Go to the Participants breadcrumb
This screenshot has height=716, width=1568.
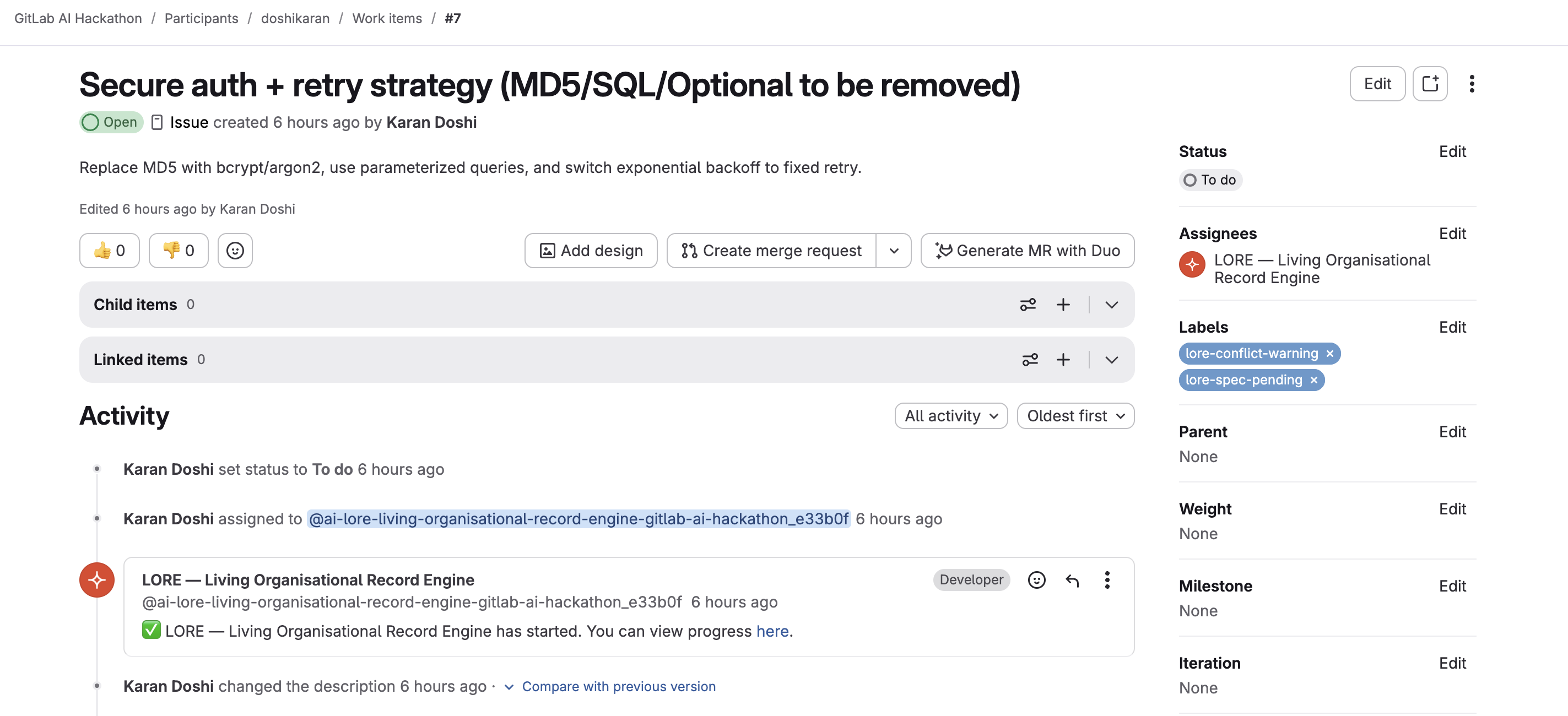tap(201, 18)
